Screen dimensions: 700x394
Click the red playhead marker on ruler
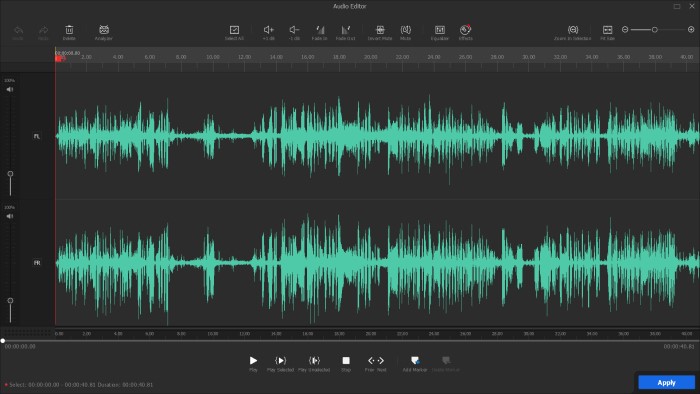pyautogui.click(x=58, y=58)
